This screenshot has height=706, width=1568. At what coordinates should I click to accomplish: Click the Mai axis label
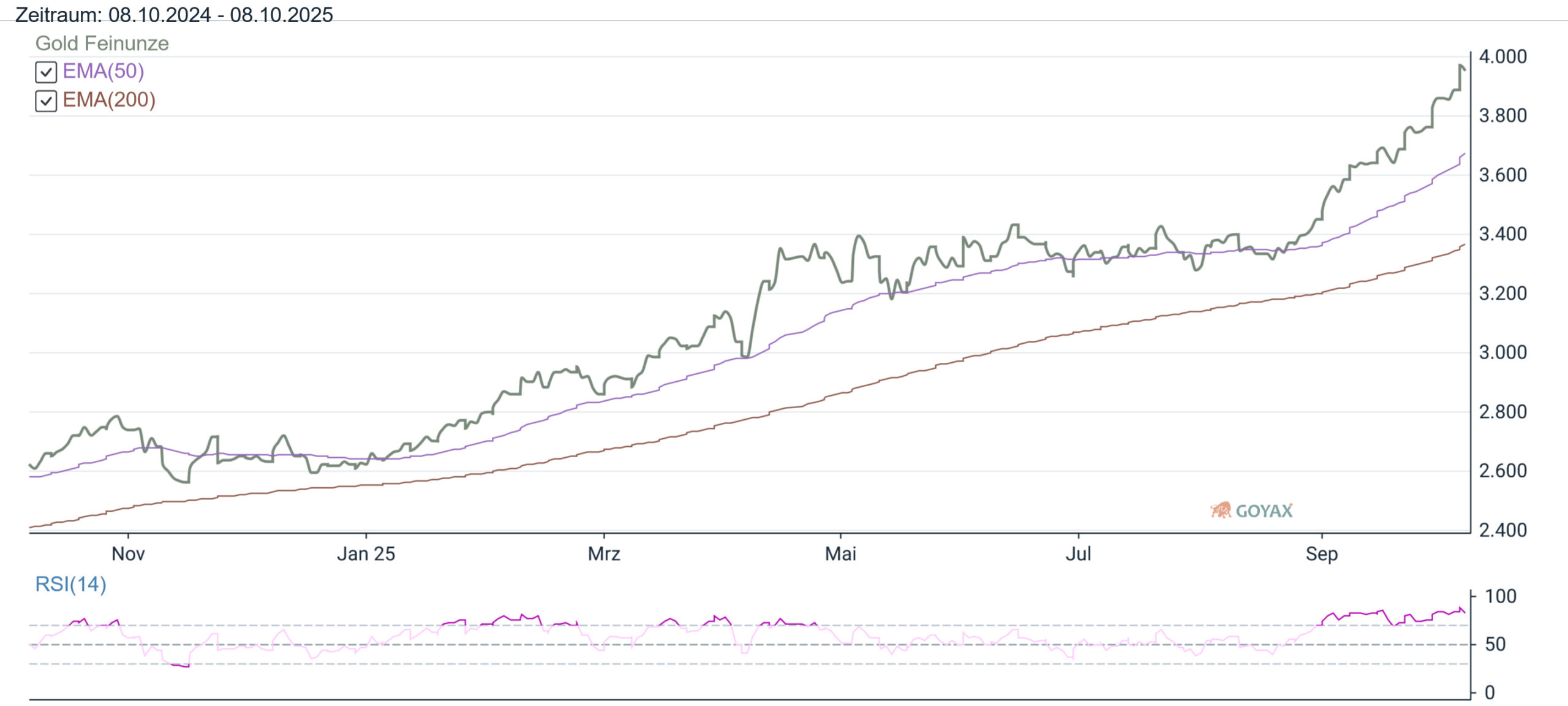840,554
